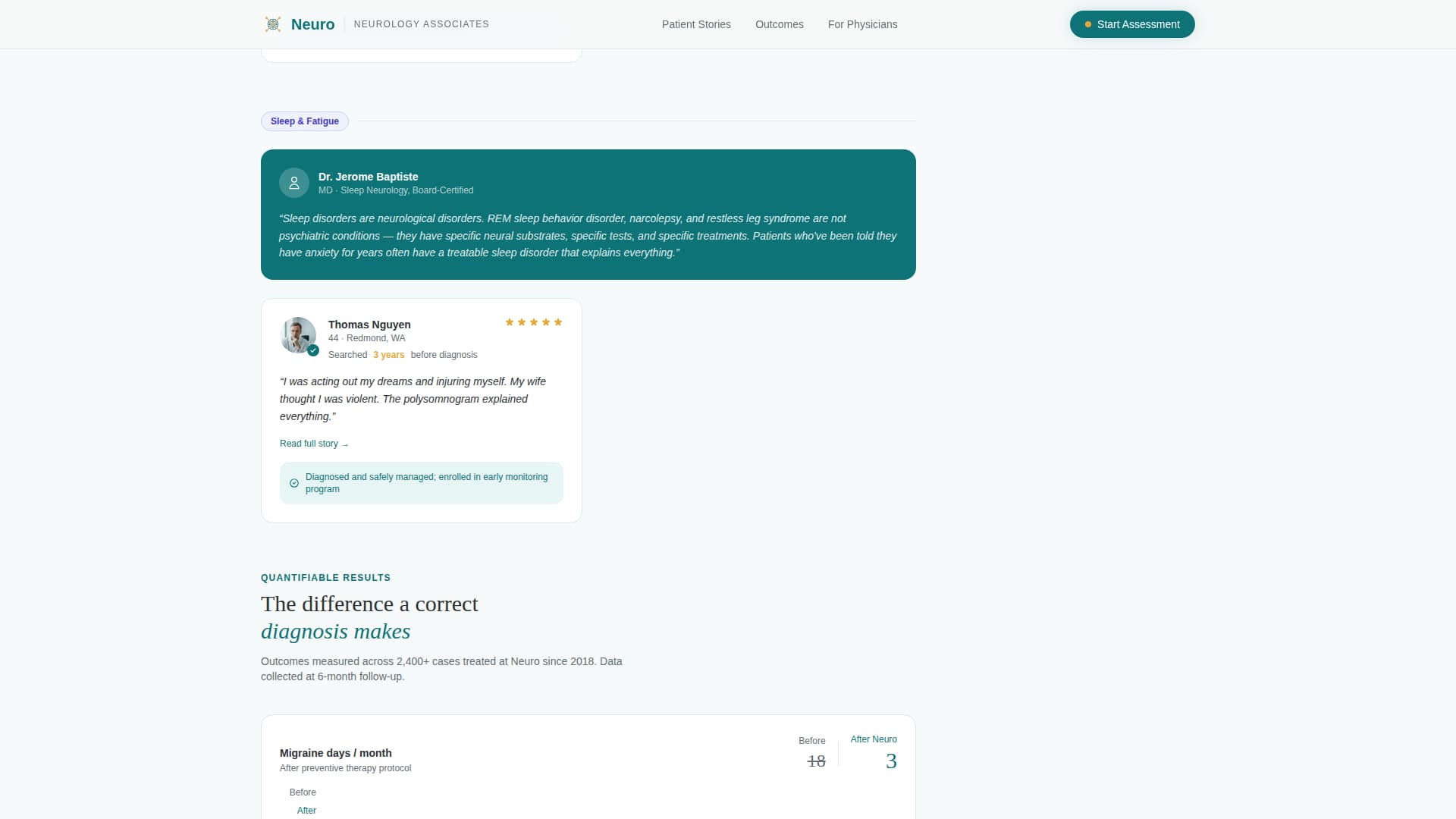The height and width of the screenshot is (819, 1456).
Task: Click the '3 years' highlighted text
Action: click(x=388, y=355)
